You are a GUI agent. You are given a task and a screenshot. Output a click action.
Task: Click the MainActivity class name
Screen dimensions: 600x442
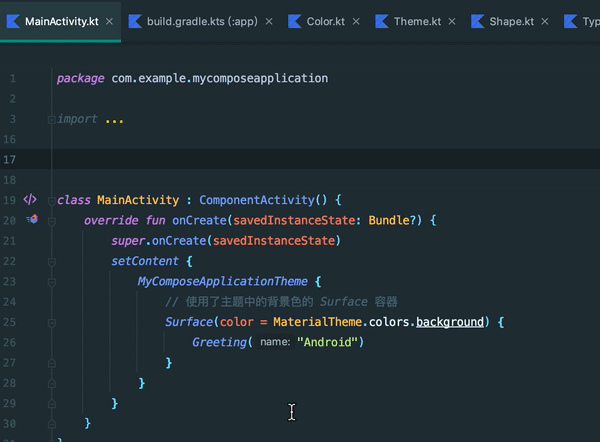(138, 200)
